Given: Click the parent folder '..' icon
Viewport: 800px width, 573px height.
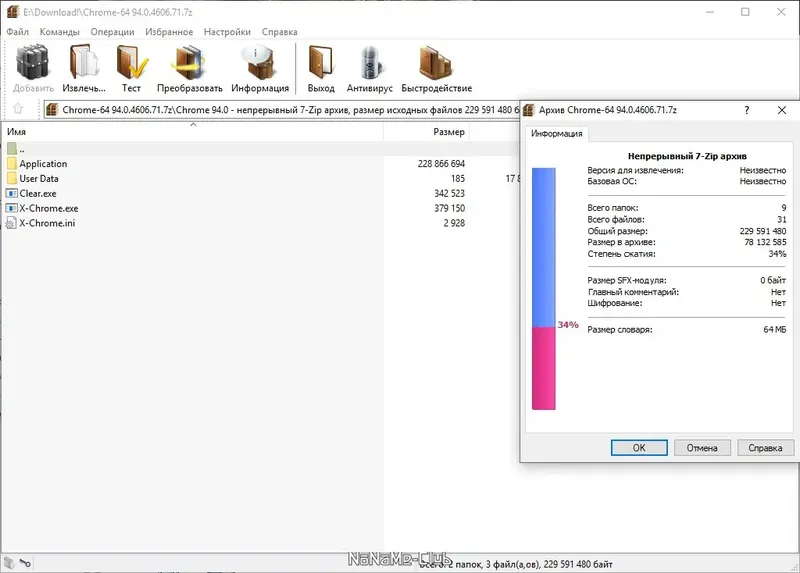Looking at the screenshot, I should (x=12, y=149).
